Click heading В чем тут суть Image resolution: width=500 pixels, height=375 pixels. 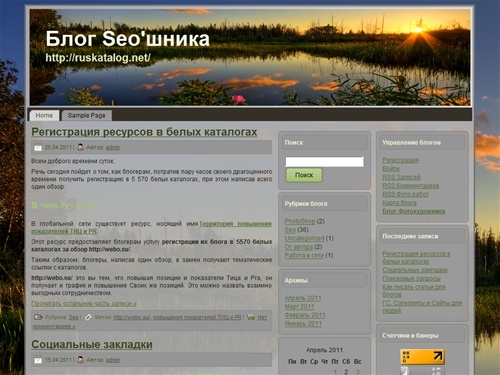pos(64,205)
